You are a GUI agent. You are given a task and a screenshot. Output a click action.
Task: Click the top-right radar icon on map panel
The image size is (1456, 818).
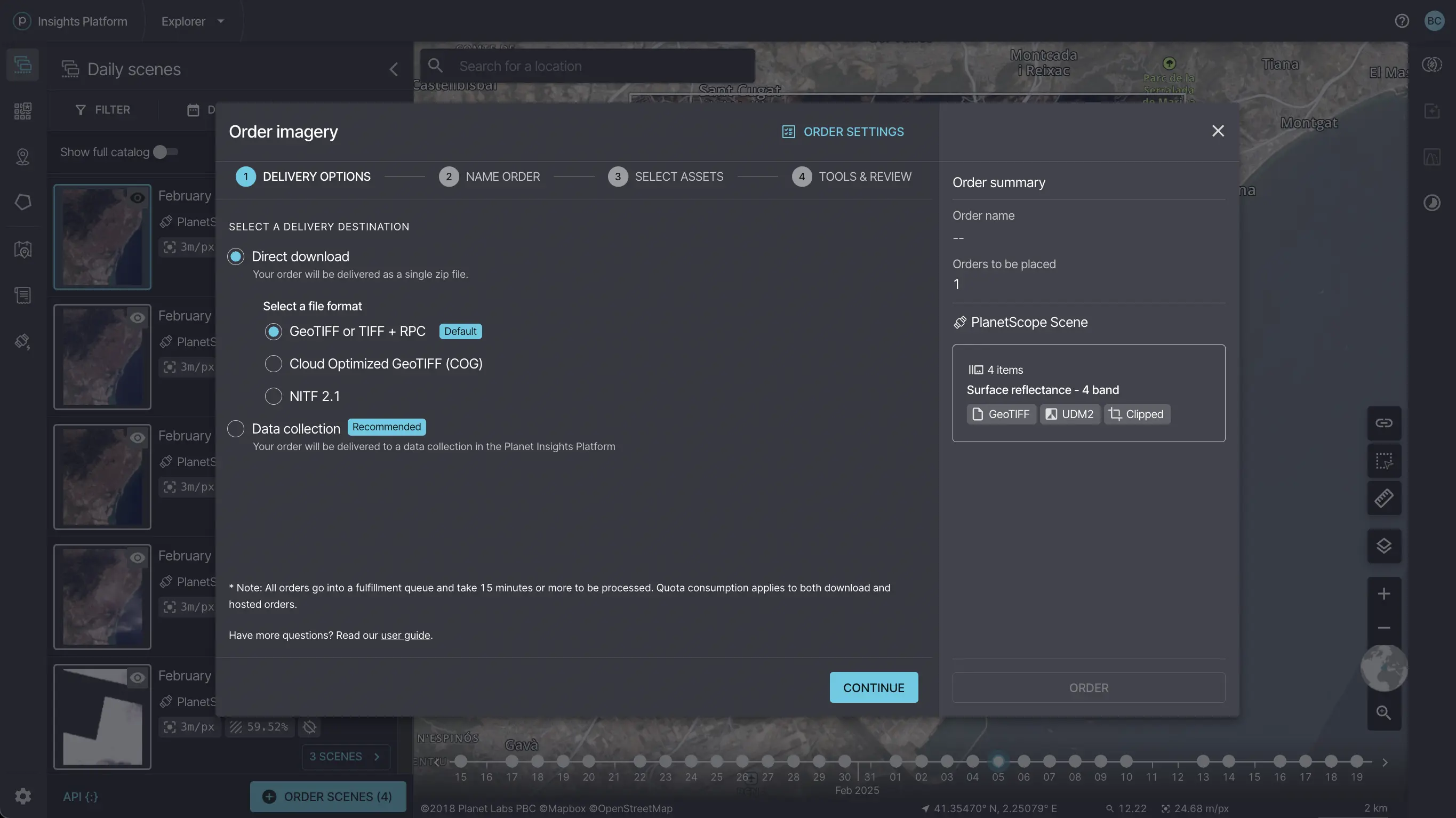click(1431, 65)
